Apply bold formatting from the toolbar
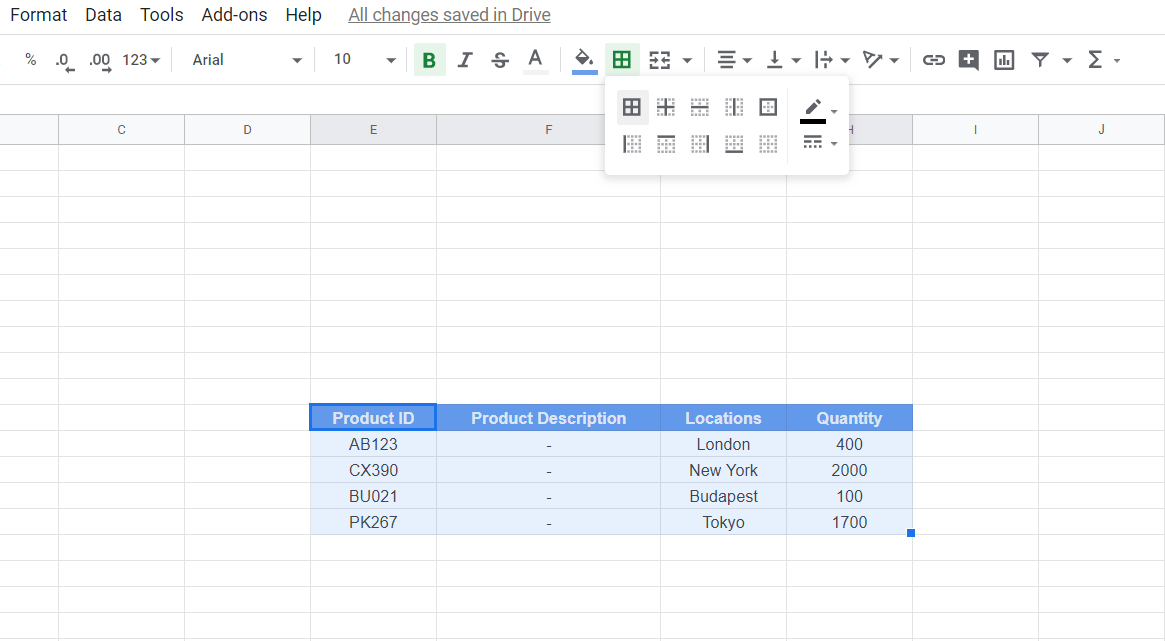Viewport: 1165px width, 641px height. click(x=429, y=59)
